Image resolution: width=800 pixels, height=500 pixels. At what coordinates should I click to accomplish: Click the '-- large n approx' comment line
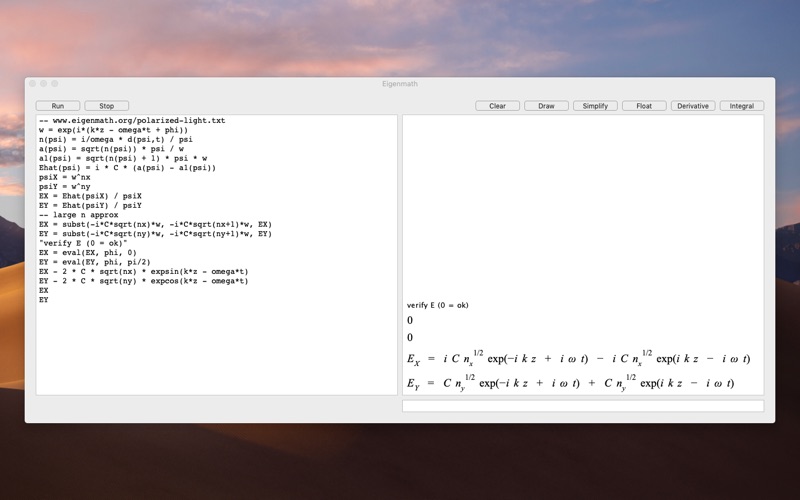pos(79,215)
